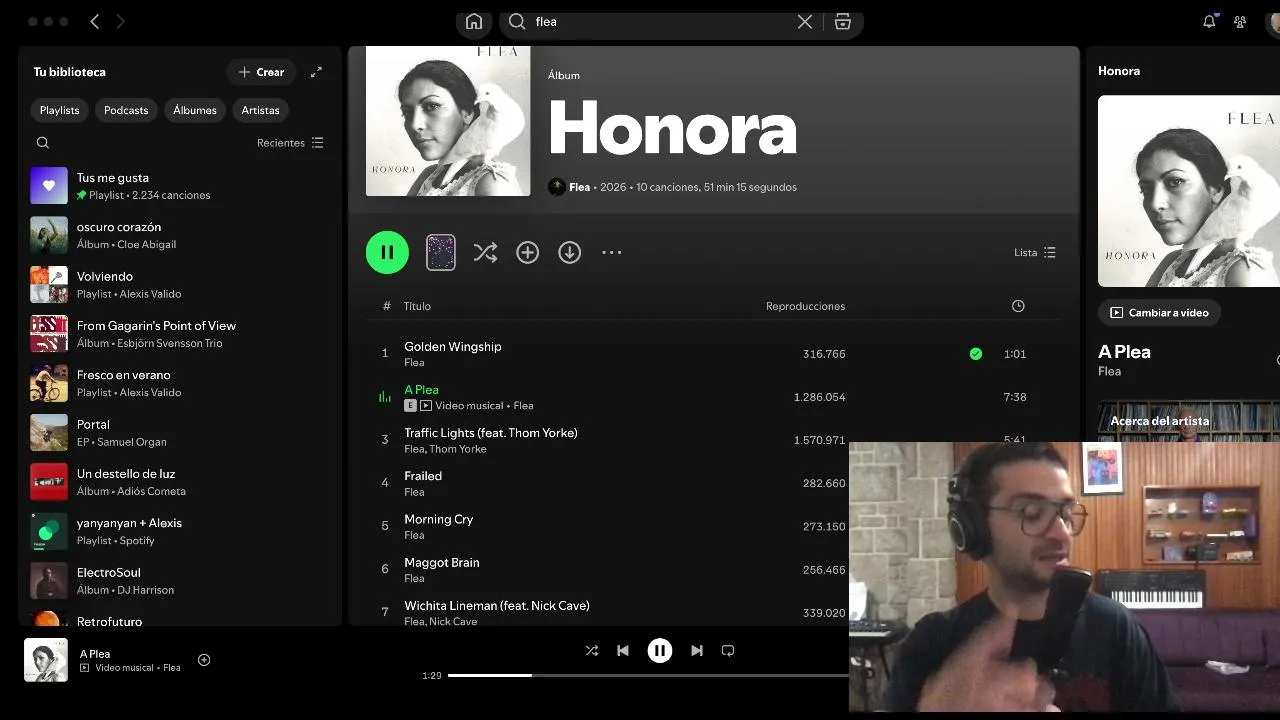1280x720 pixels.
Task: Filter library by Álbumes
Action: click(x=195, y=110)
